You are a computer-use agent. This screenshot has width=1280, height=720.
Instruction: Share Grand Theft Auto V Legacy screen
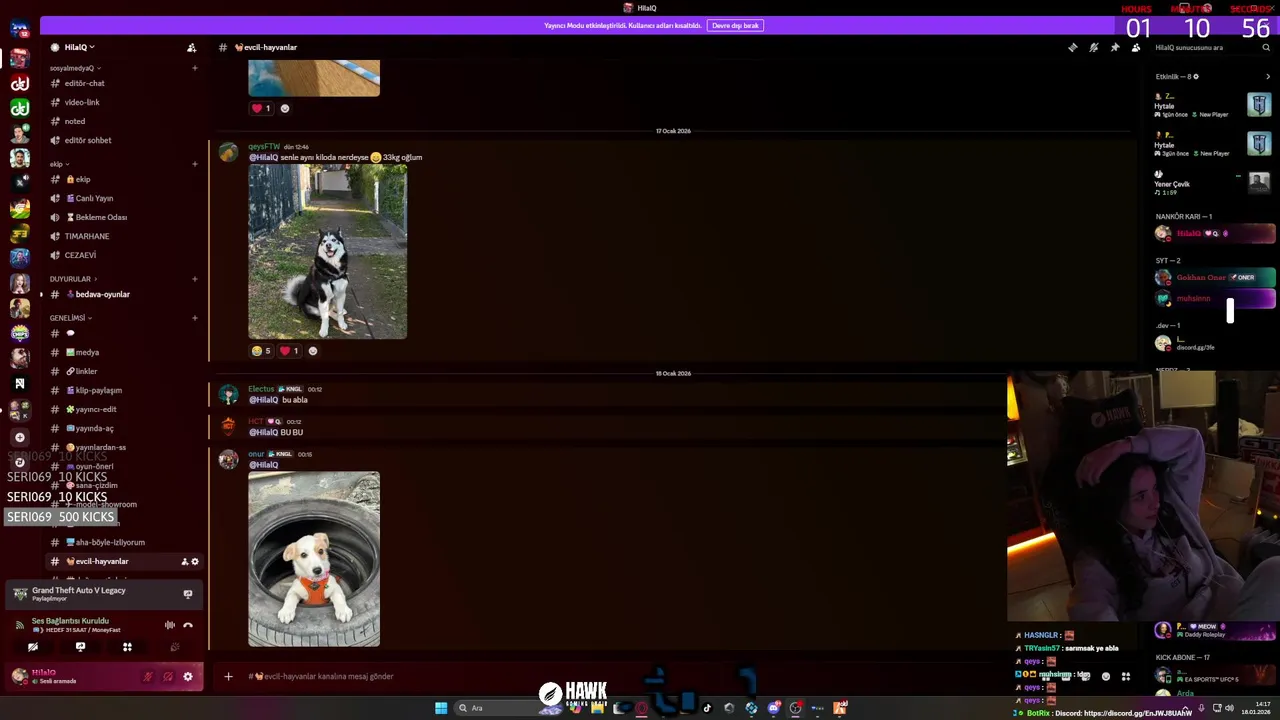tap(187, 594)
